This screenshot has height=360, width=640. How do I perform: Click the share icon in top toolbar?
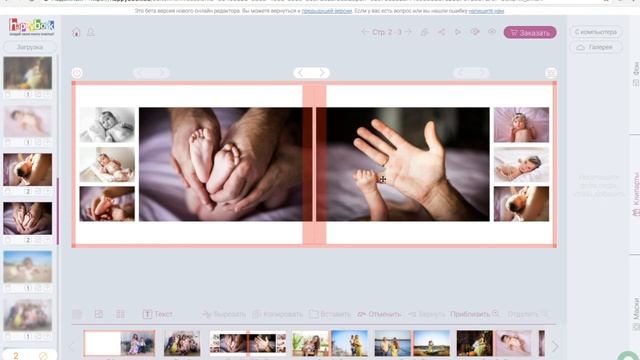[442, 32]
